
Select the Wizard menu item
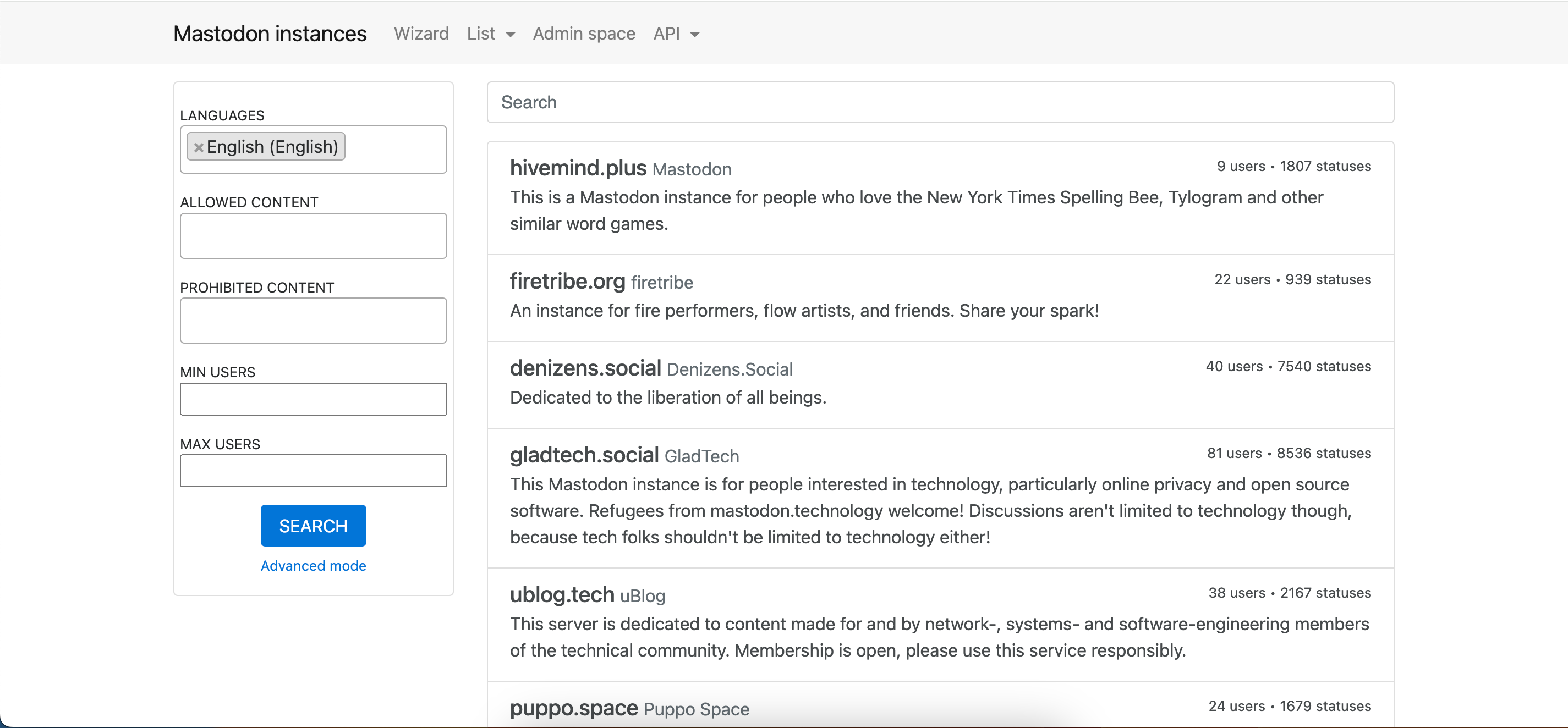click(421, 34)
